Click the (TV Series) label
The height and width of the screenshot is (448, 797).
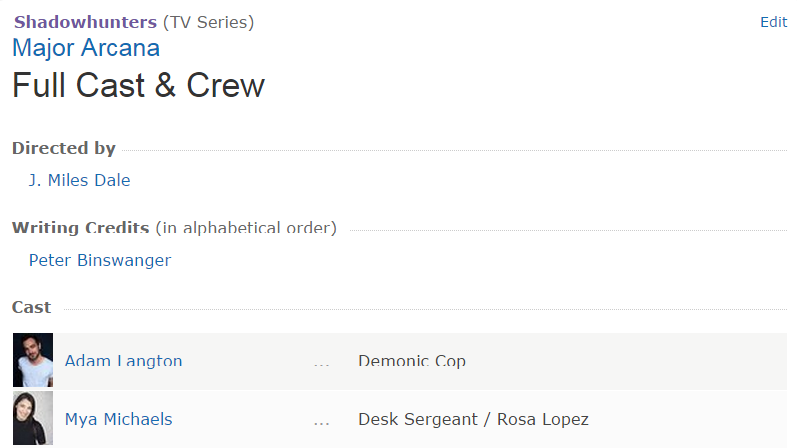pos(208,22)
